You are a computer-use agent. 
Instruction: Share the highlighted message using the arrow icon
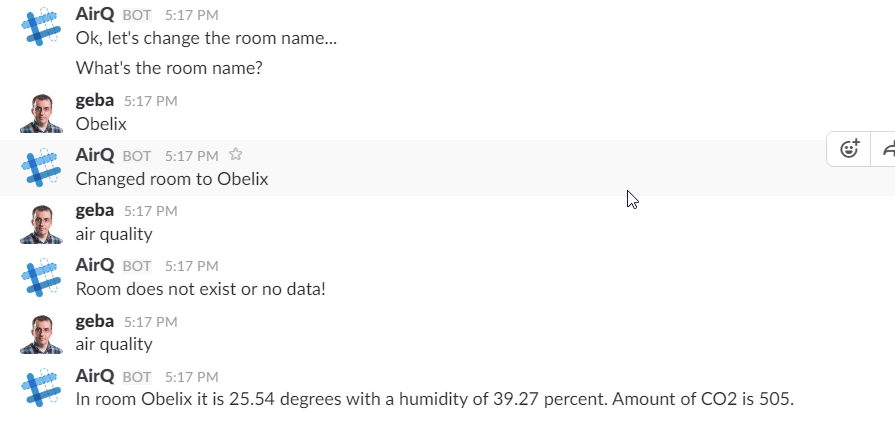coord(888,149)
